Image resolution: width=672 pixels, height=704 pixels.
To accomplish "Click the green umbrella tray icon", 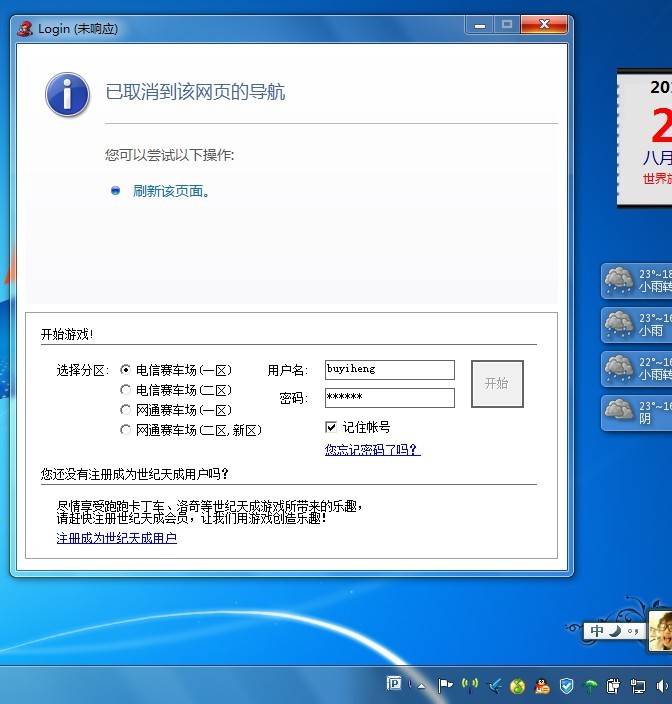I will (590, 686).
